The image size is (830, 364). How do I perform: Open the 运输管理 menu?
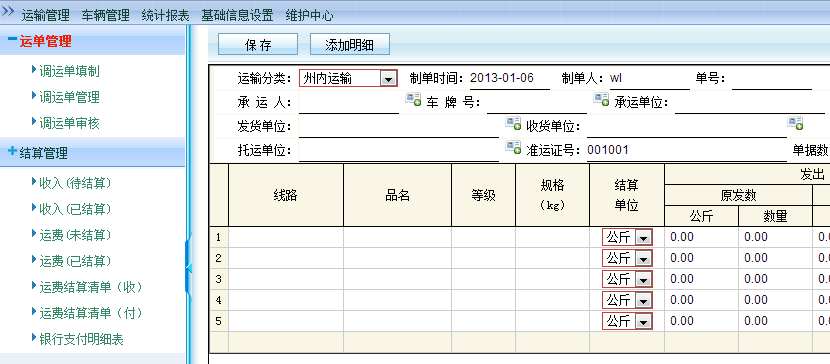(x=46, y=15)
